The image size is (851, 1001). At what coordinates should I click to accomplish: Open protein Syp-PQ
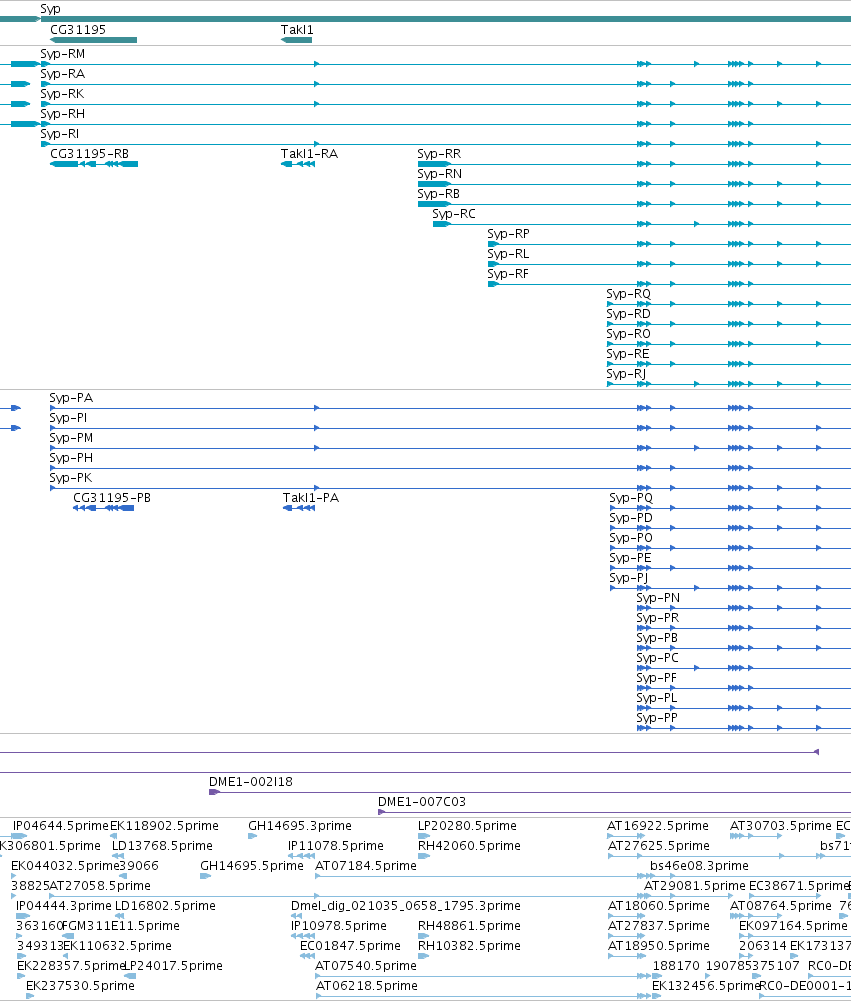pyautogui.click(x=631, y=498)
